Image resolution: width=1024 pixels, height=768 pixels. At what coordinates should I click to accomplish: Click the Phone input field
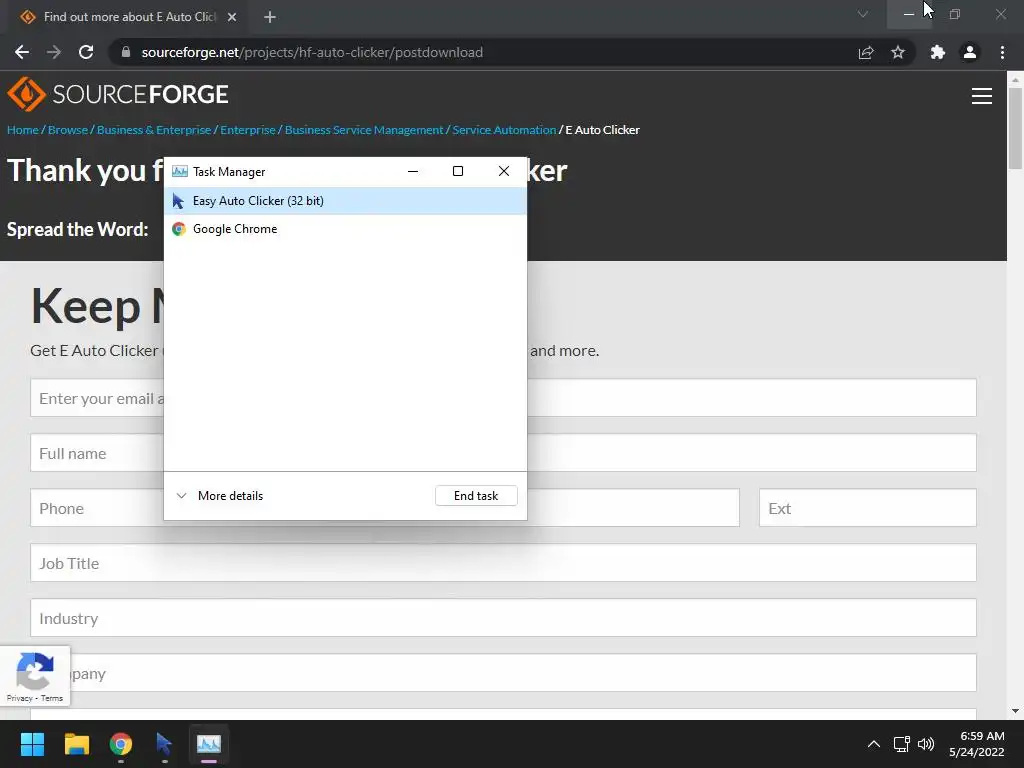point(385,507)
